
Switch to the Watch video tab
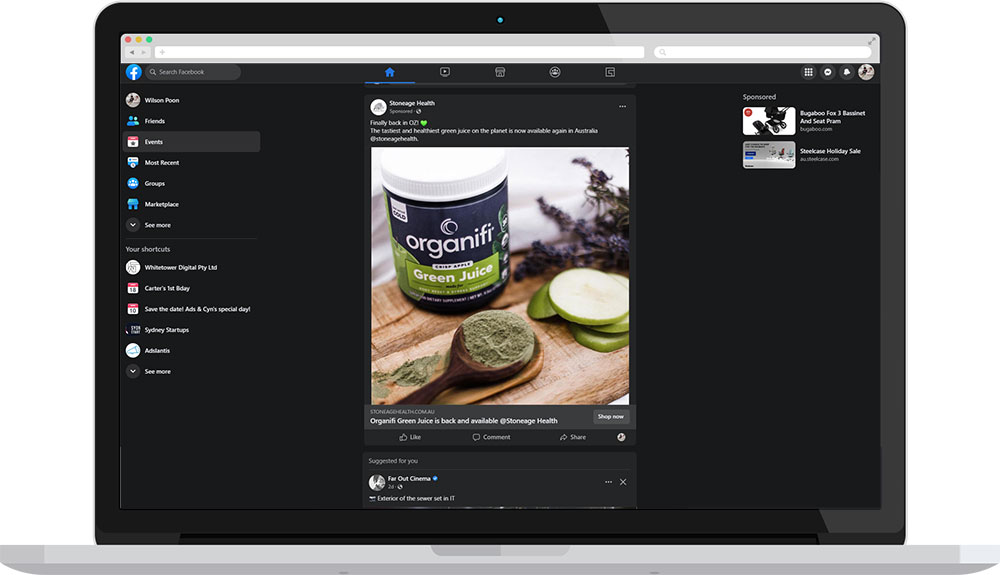445,72
